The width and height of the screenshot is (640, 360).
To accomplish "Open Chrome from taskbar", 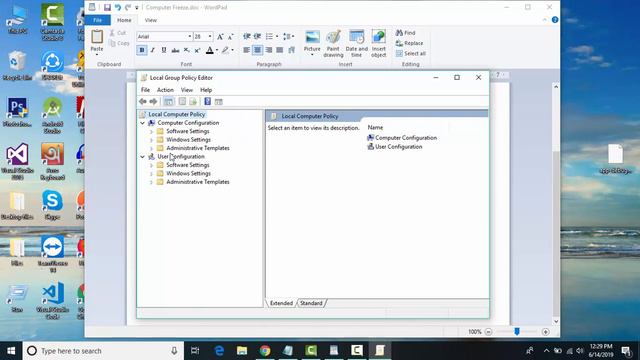I will tap(265, 351).
